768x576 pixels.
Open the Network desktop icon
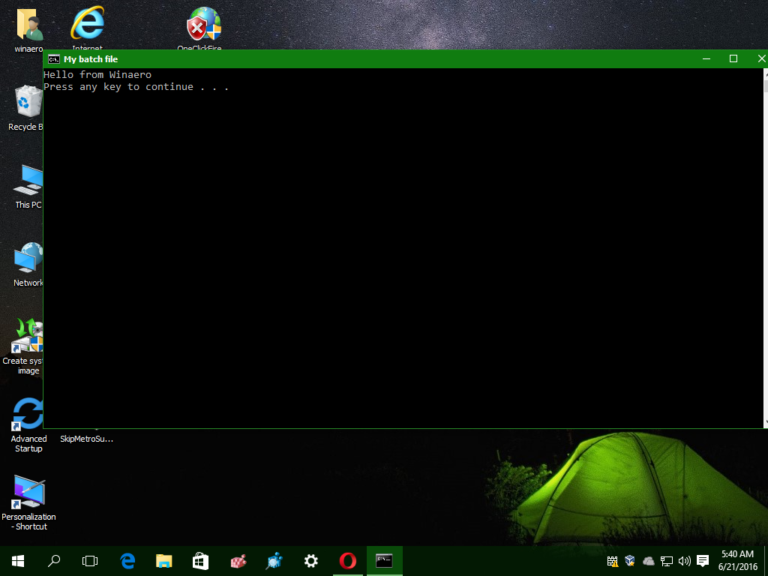click(28, 259)
